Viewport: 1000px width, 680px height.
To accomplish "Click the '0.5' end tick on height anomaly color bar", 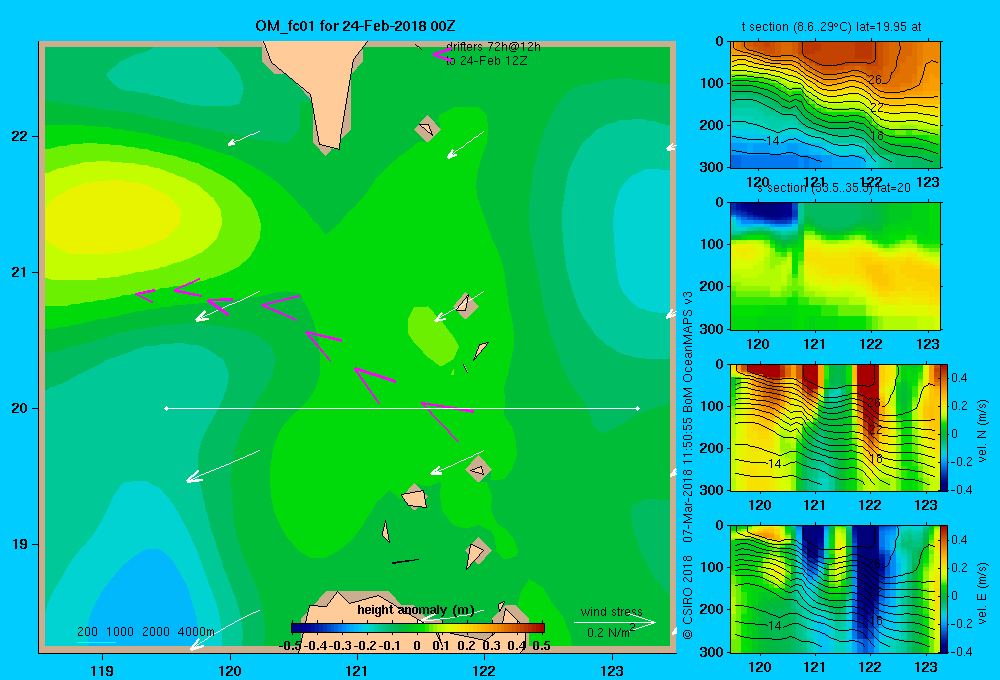I will tap(541, 646).
